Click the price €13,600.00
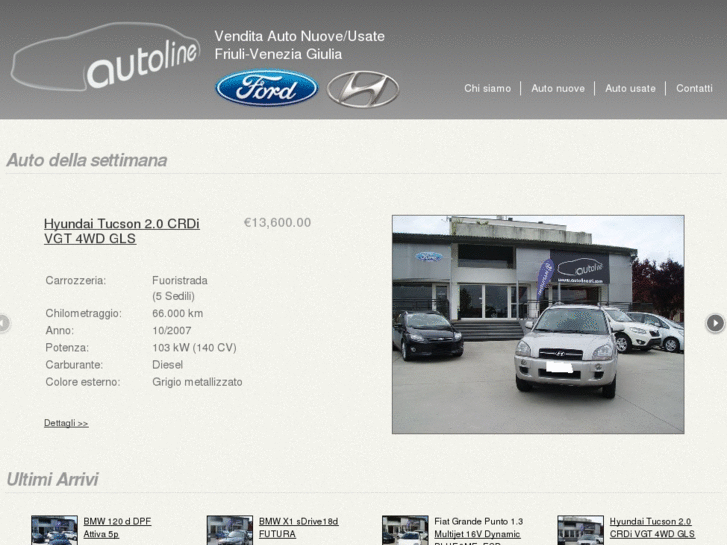The image size is (727, 545). [x=277, y=223]
